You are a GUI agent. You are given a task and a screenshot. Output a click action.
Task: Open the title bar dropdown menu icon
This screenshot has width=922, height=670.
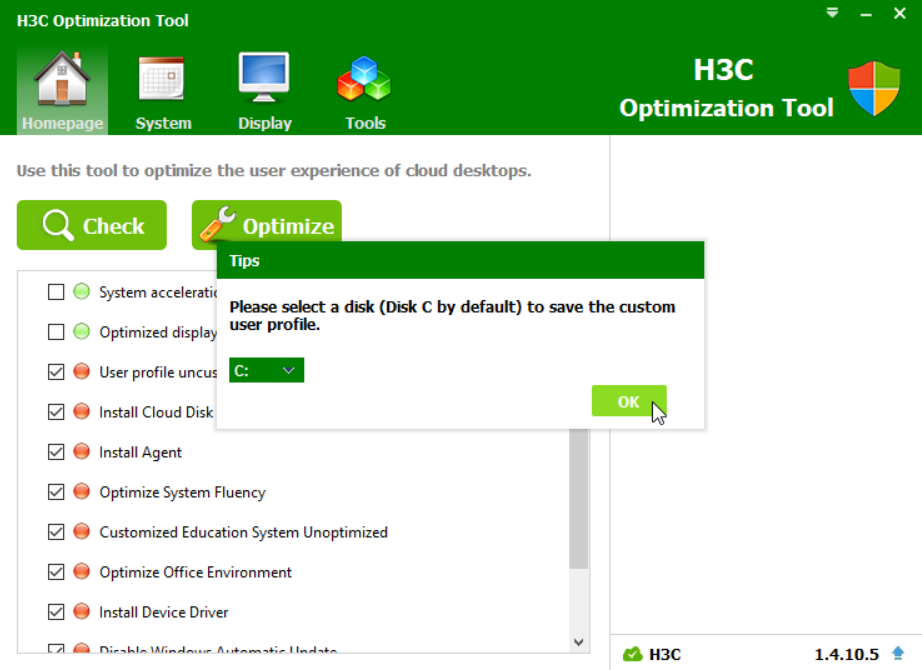click(832, 13)
